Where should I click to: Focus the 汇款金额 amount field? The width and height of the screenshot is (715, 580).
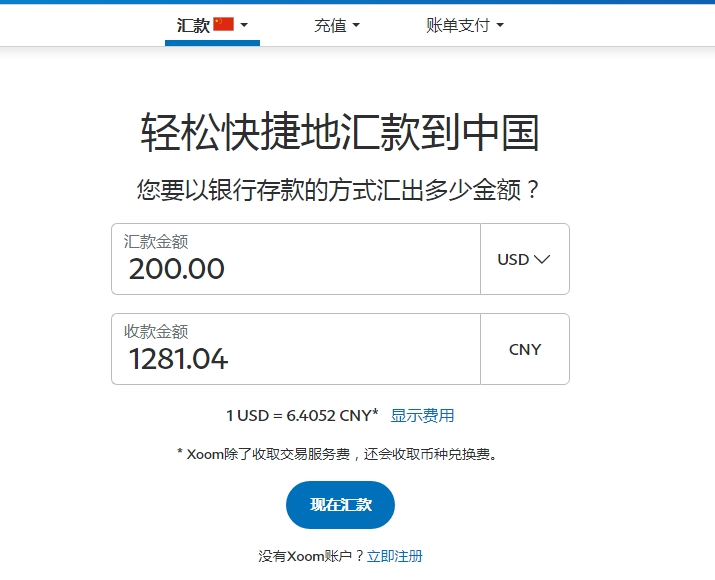pyautogui.click(x=296, y=268)
